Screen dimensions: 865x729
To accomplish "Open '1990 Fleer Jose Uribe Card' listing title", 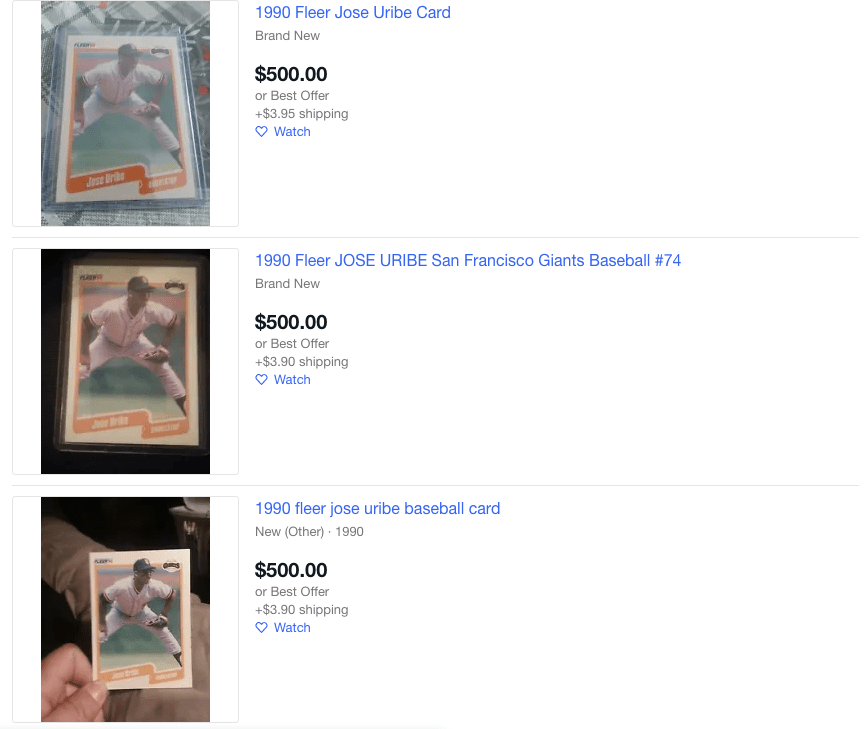I will 353,13.
